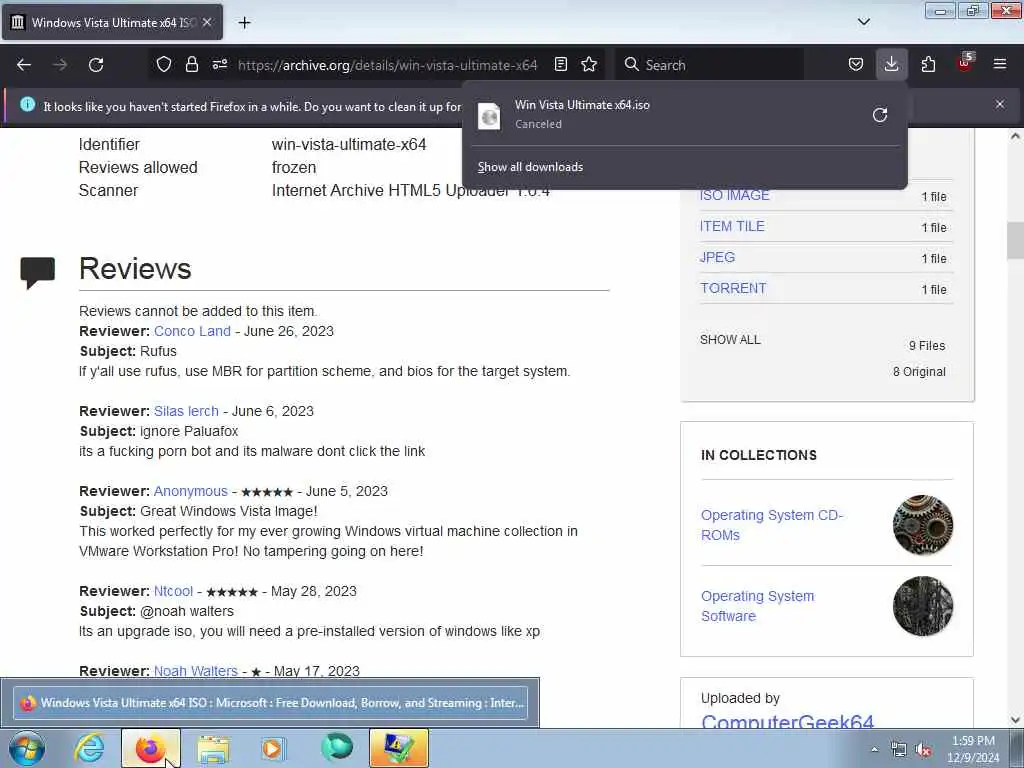Screen dimensions: 1024x768
Task: Go back to the previous page
Action: [24, 65]
